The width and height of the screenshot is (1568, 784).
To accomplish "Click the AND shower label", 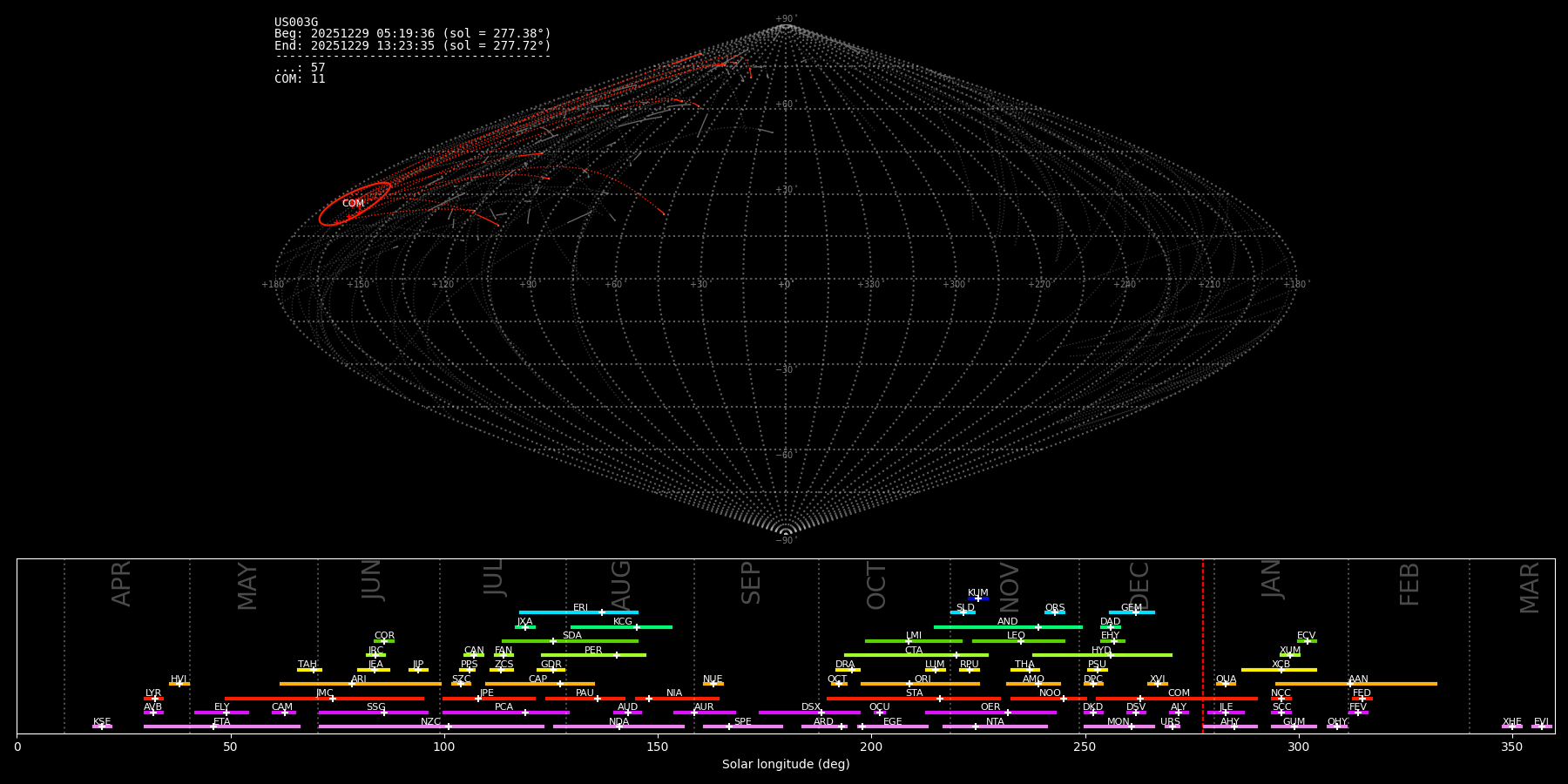I will coord(1008,622).
